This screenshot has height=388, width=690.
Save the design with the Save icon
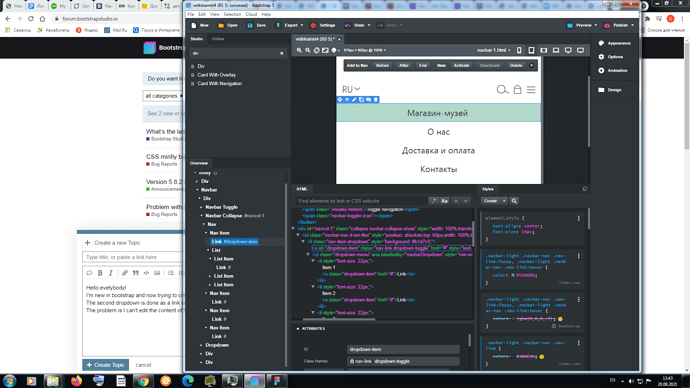click(250, 26)
